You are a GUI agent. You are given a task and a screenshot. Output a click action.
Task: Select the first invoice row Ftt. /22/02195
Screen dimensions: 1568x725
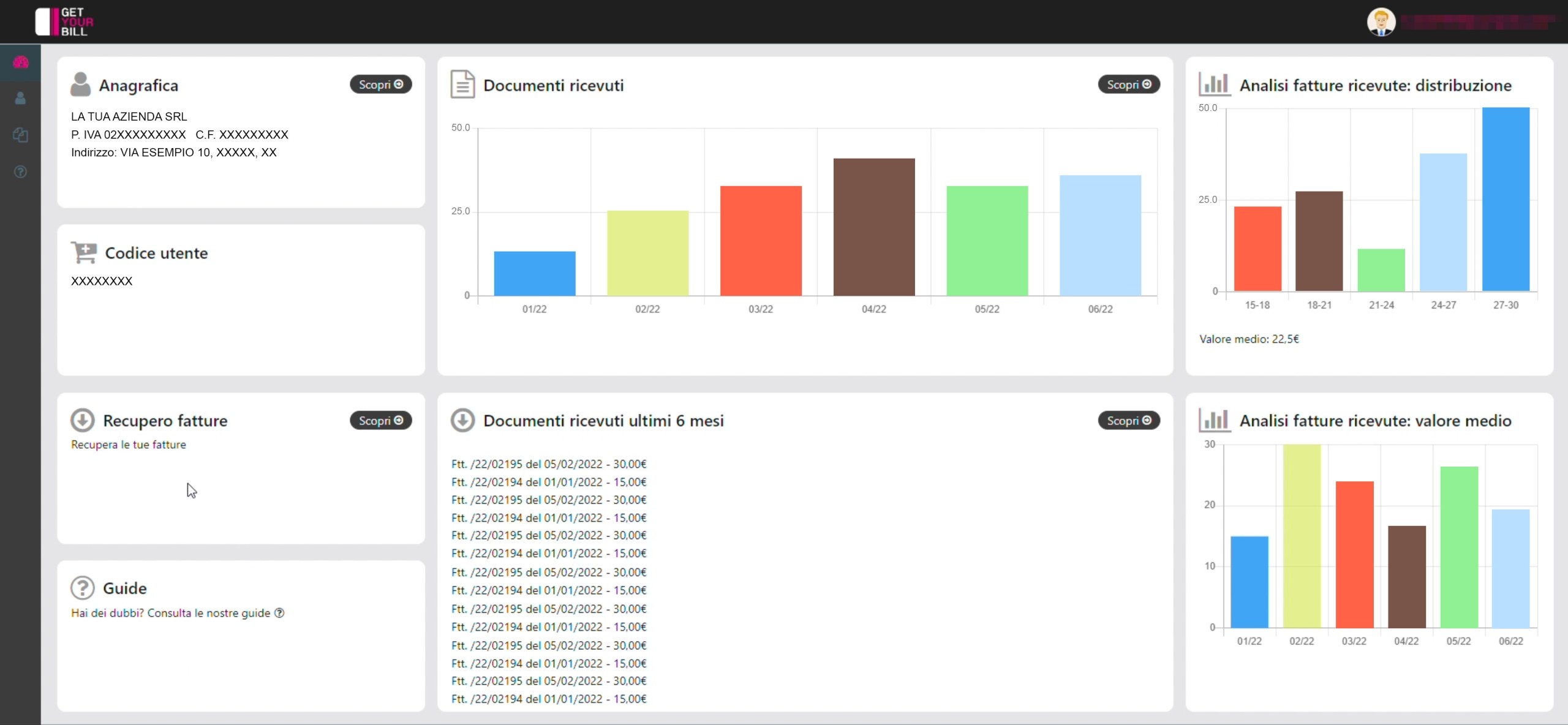click(549, 464)
